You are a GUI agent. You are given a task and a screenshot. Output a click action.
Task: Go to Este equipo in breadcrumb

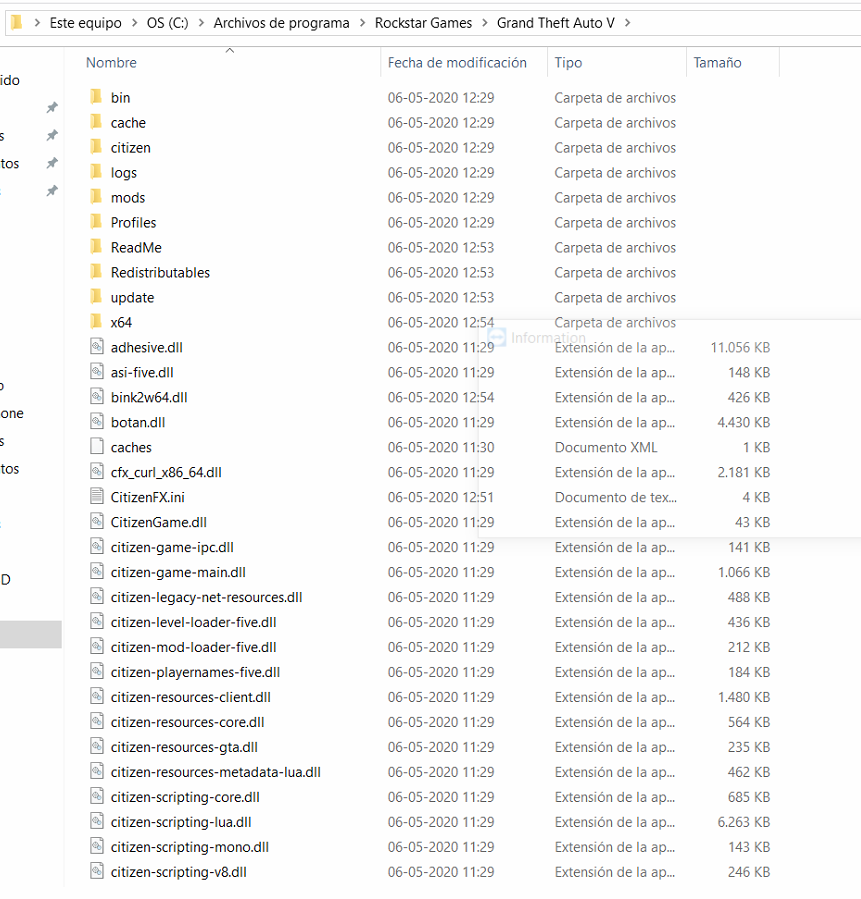coord(85,23)
